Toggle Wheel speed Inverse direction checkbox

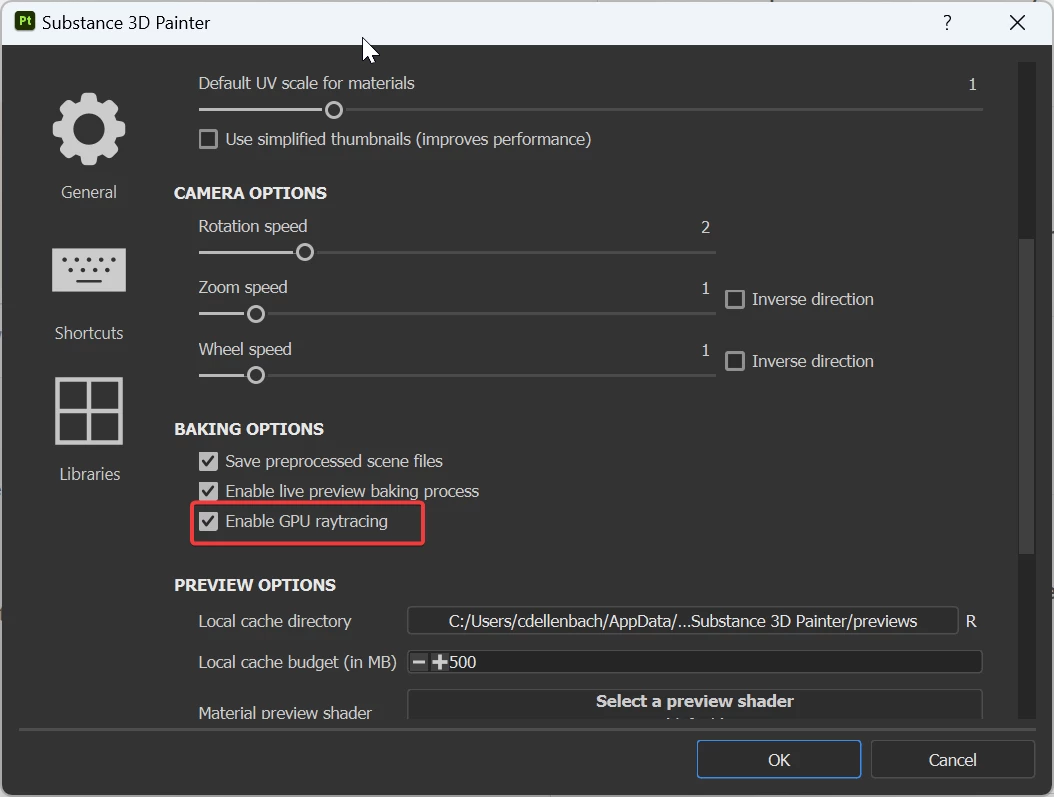point(735,361)
